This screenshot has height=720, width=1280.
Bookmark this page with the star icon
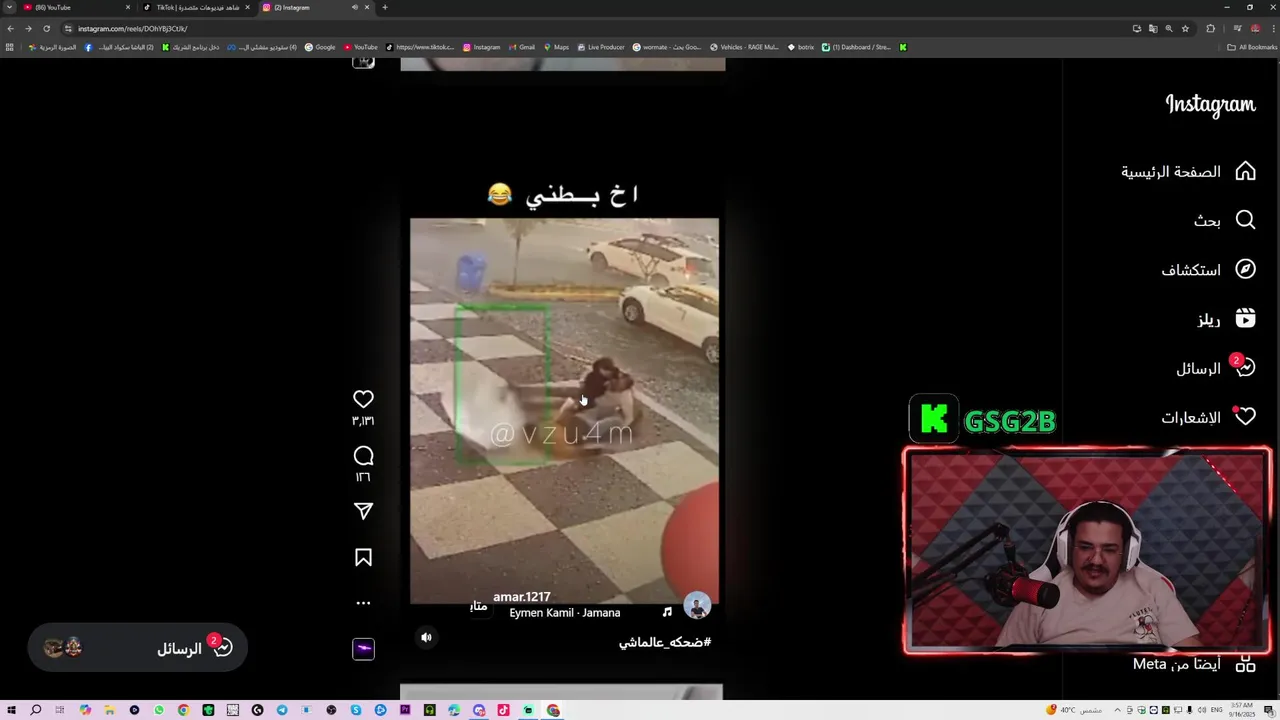point(1185,28)
